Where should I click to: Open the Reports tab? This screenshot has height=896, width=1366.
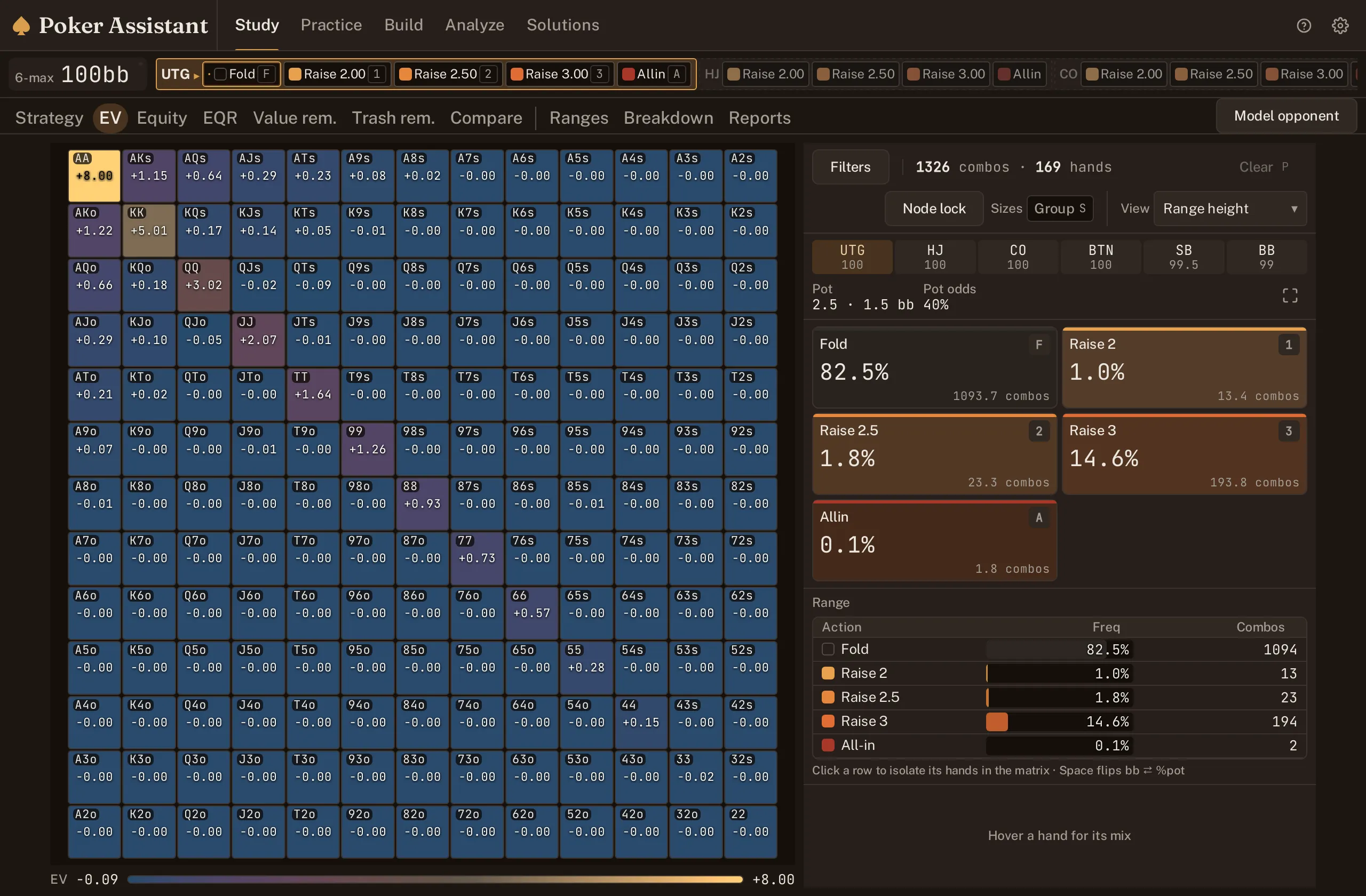pyautogui.click(x=759, y=117)
